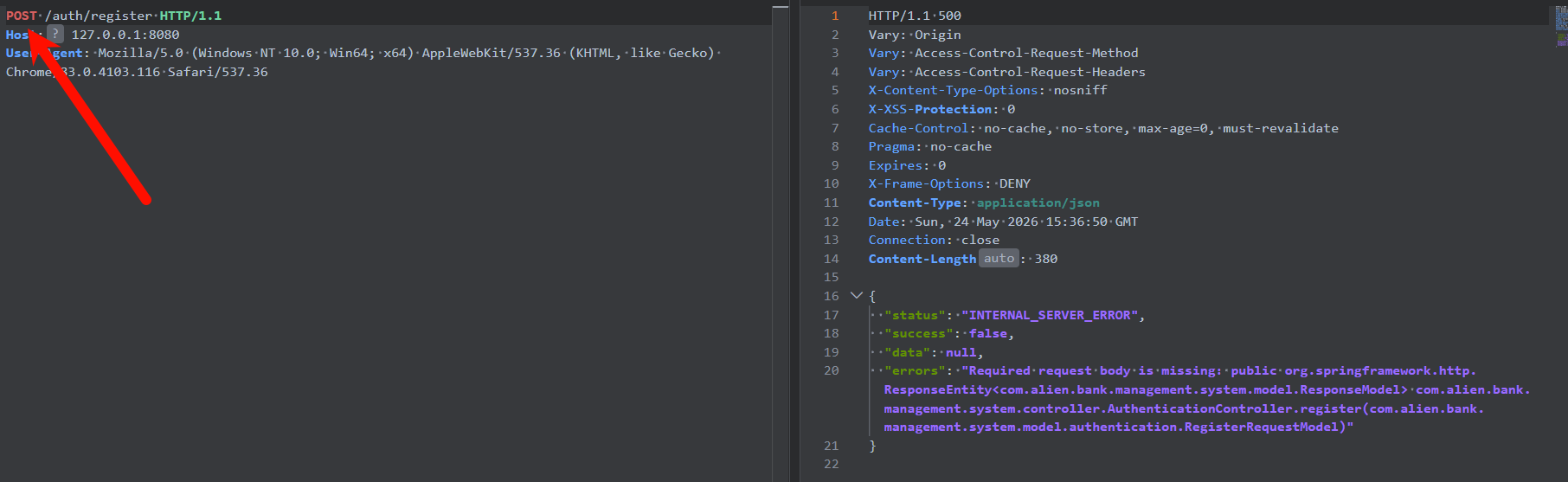Screen dimensions: 1568x482
Task: Click line number 1 in response gutter
Action: point(835,16)
